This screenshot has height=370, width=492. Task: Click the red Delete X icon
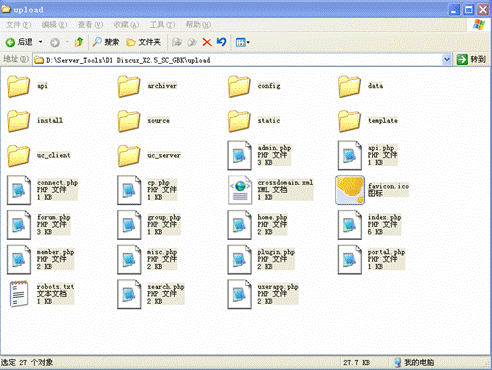(207, 42)
